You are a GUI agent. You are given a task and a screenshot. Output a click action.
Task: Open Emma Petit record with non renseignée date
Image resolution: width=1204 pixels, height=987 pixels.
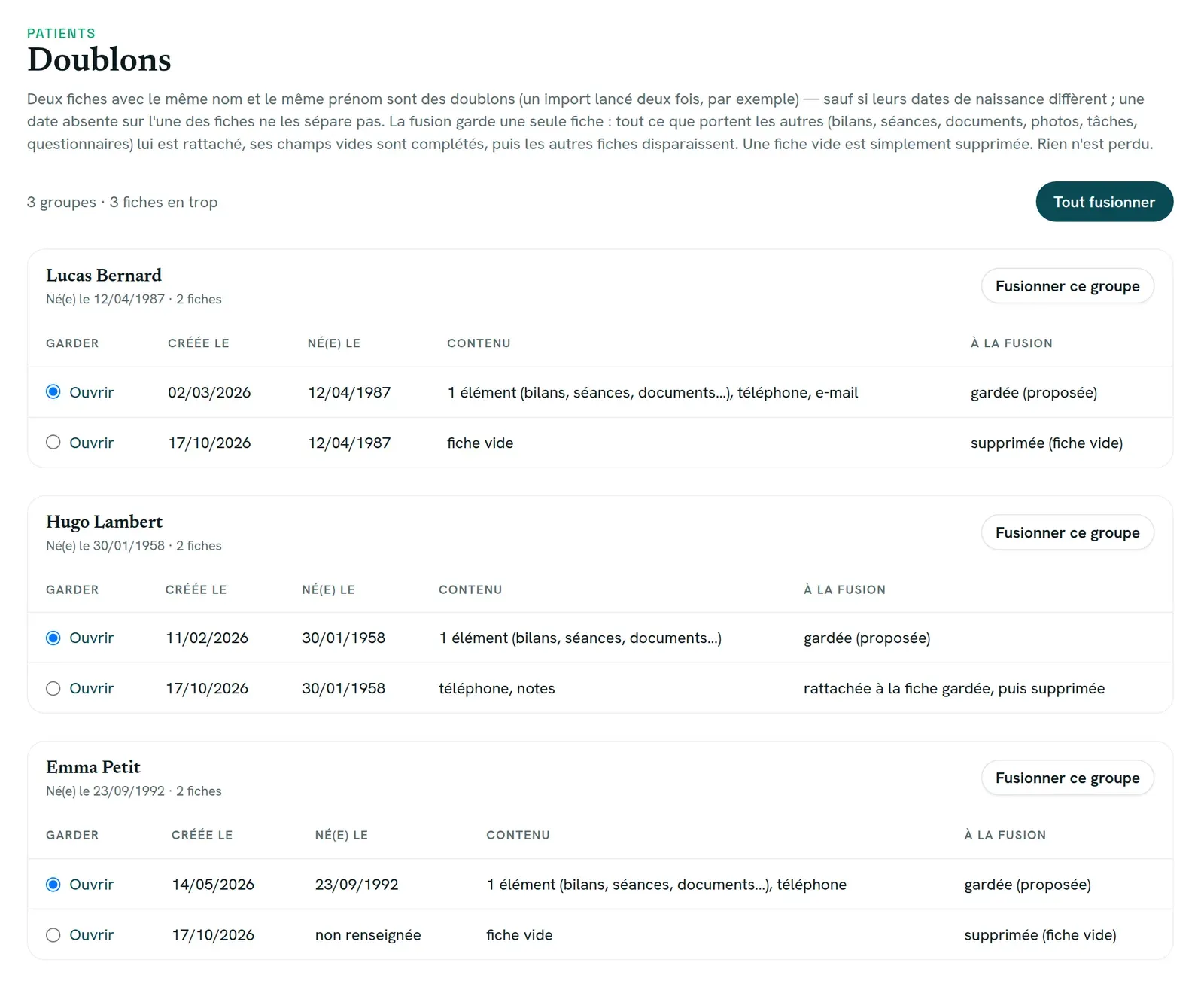(x=91, y=934)
